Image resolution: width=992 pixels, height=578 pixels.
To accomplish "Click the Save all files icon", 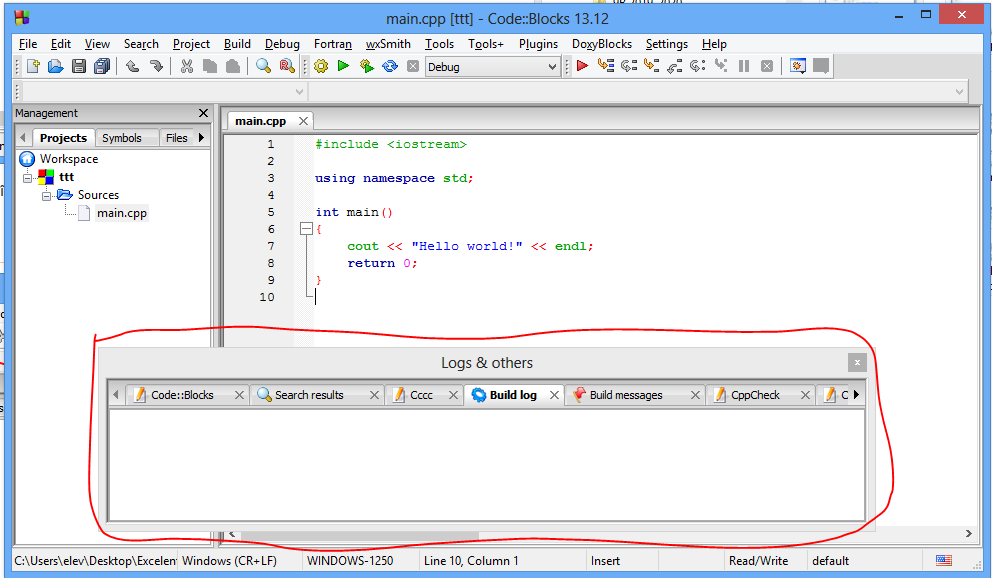I will [x=102, y=66].
